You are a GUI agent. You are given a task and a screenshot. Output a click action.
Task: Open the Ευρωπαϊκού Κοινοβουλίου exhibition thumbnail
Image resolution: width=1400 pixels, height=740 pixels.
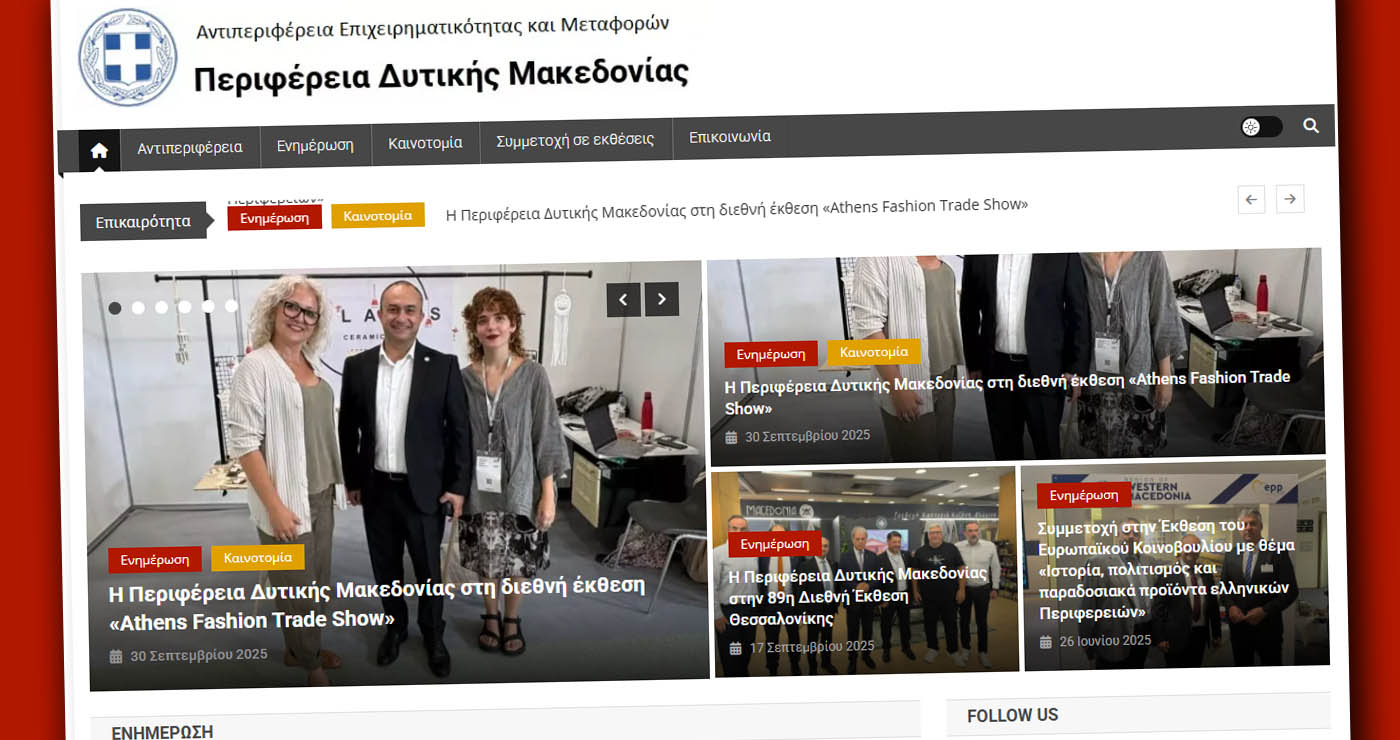(1175, 566)
